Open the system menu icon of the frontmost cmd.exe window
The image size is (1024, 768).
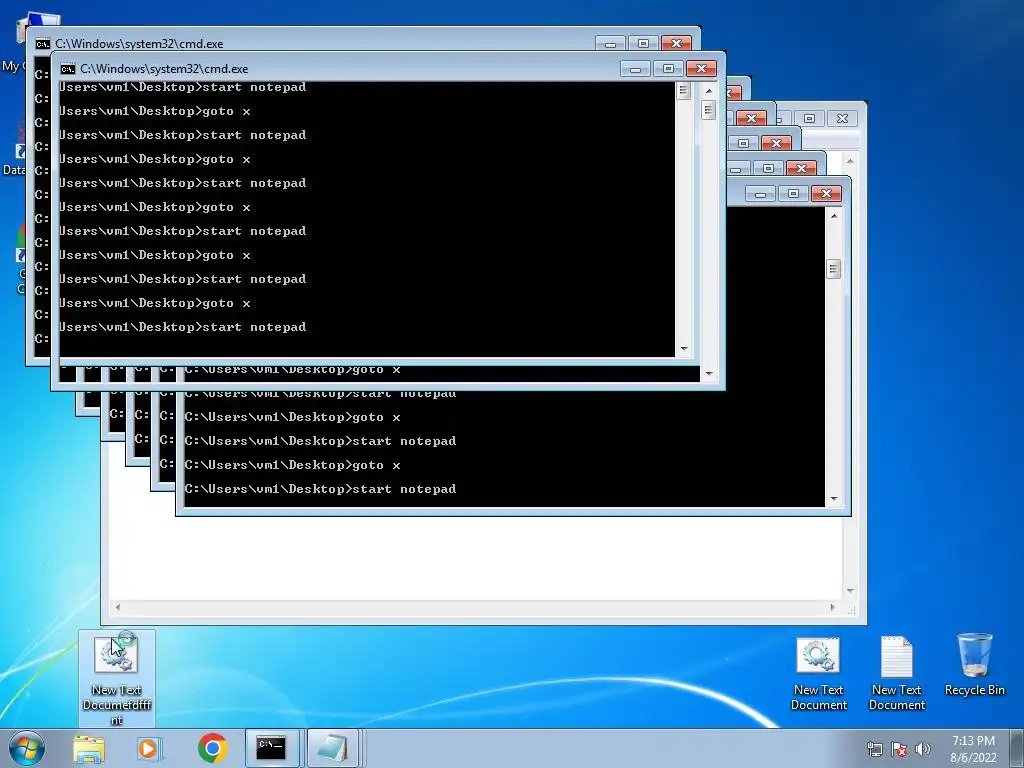[x=67, y=69]
